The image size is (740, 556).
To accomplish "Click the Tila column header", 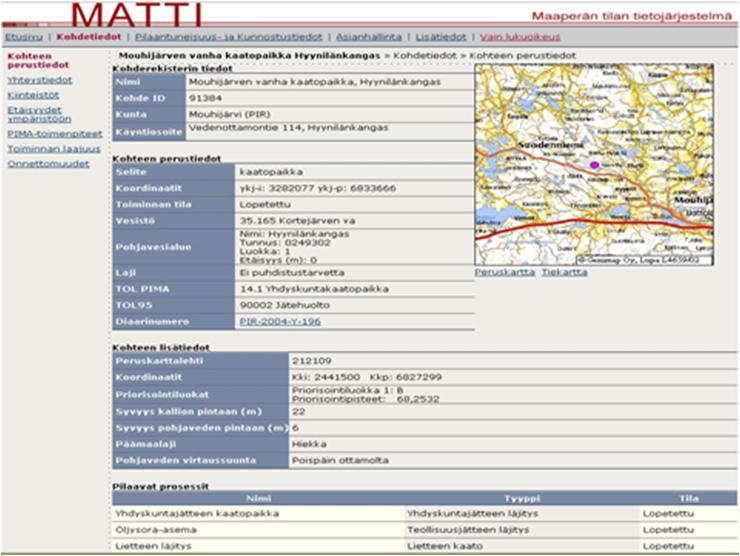I will (689, 498).
